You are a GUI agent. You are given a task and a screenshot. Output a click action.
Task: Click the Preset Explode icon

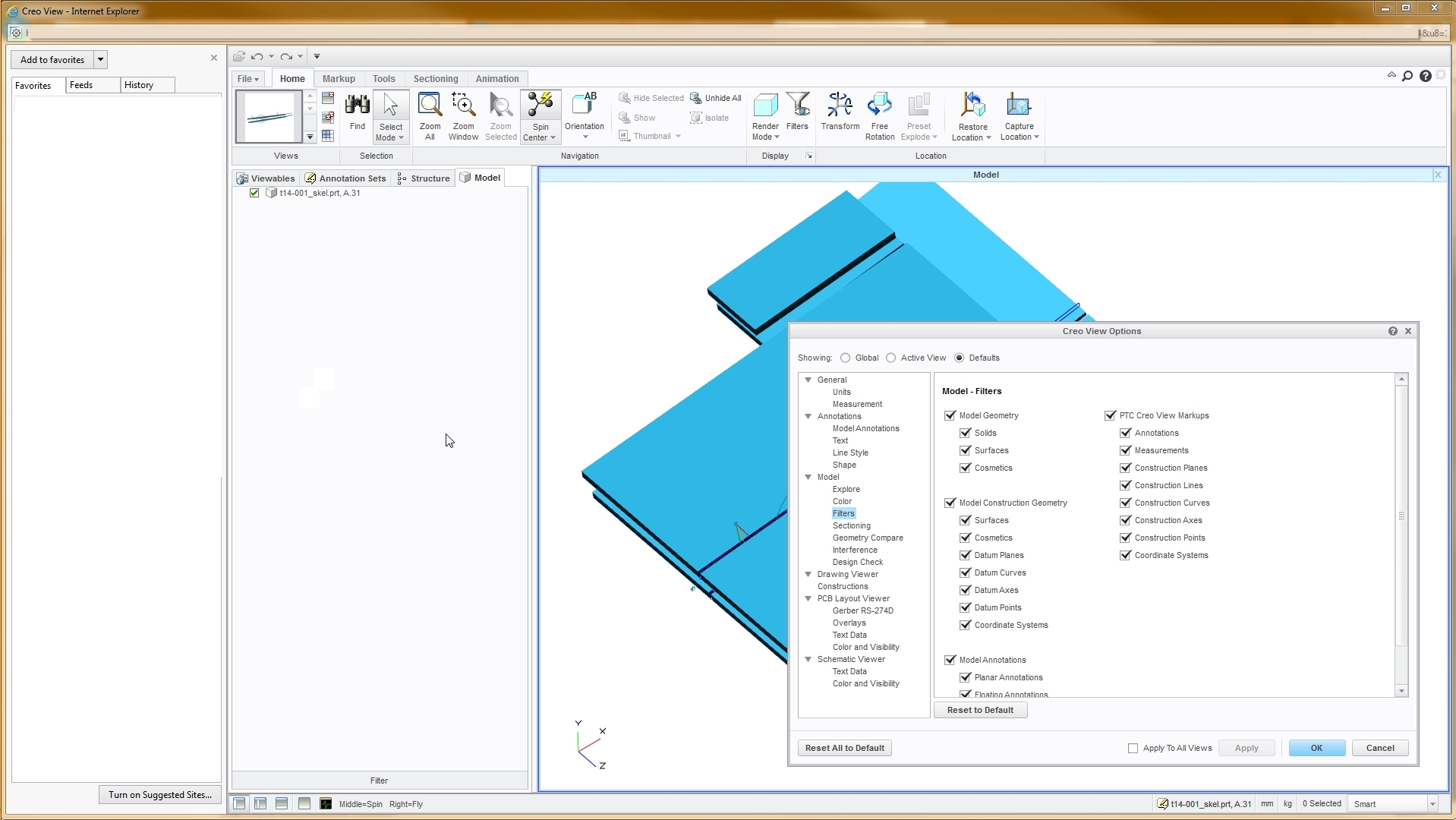click(919, 114)
